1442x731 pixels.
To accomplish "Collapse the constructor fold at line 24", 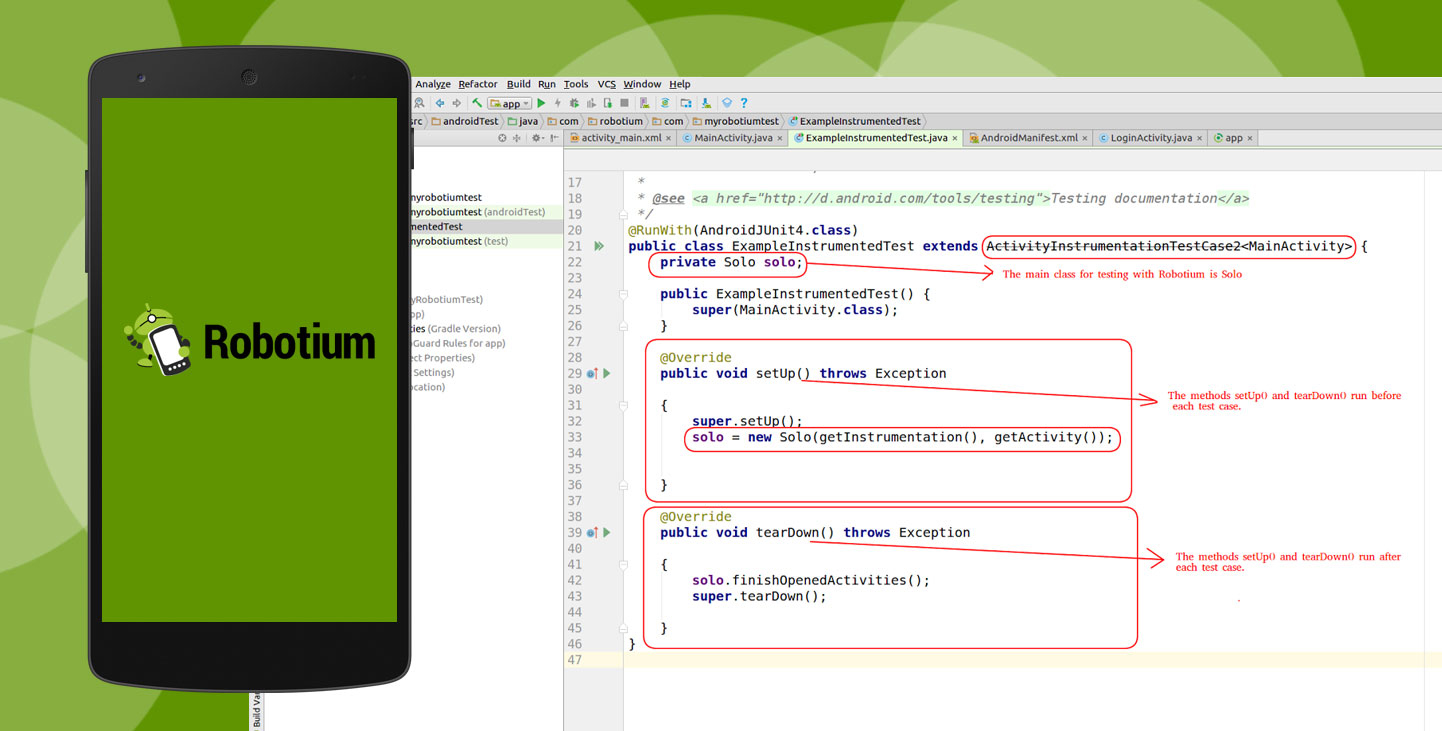I will [622, 294].
